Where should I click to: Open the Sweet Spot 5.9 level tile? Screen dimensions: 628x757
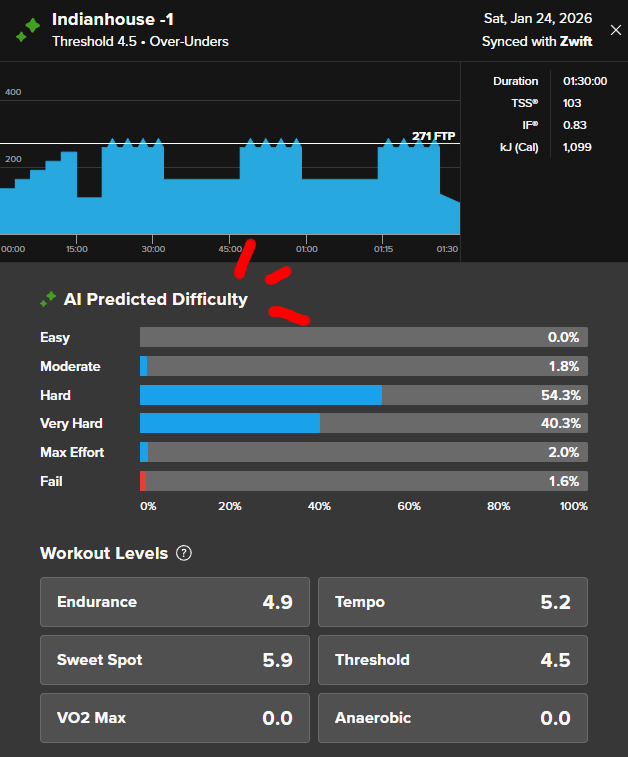(174, 660)
